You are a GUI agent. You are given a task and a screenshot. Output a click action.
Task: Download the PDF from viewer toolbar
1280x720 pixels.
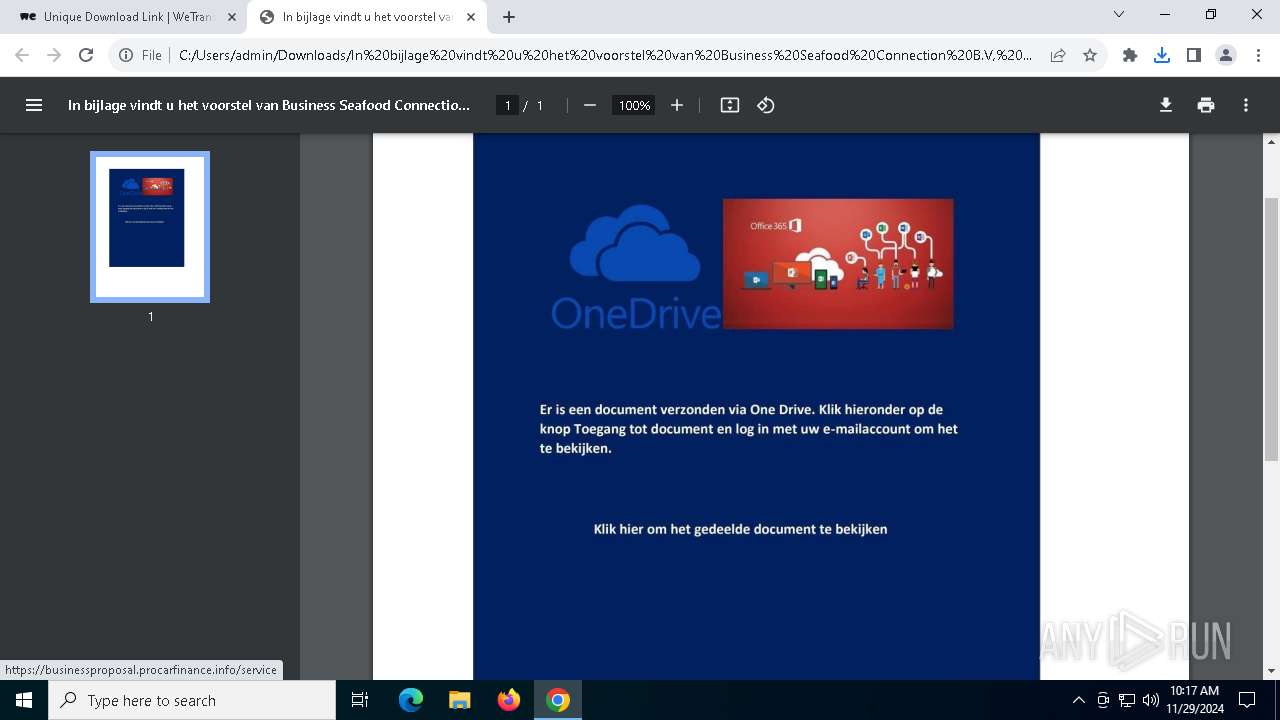[x=1166, y=105]
